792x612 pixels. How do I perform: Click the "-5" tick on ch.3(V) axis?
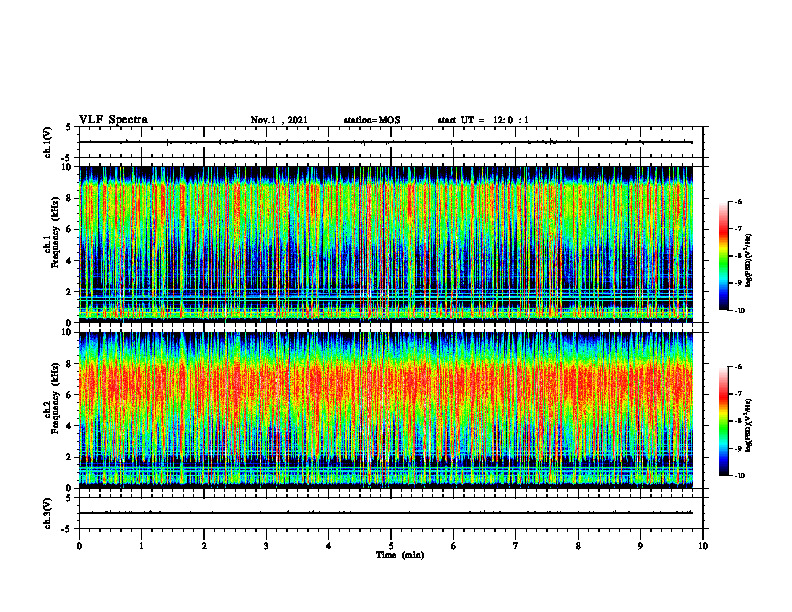(67, 529)
